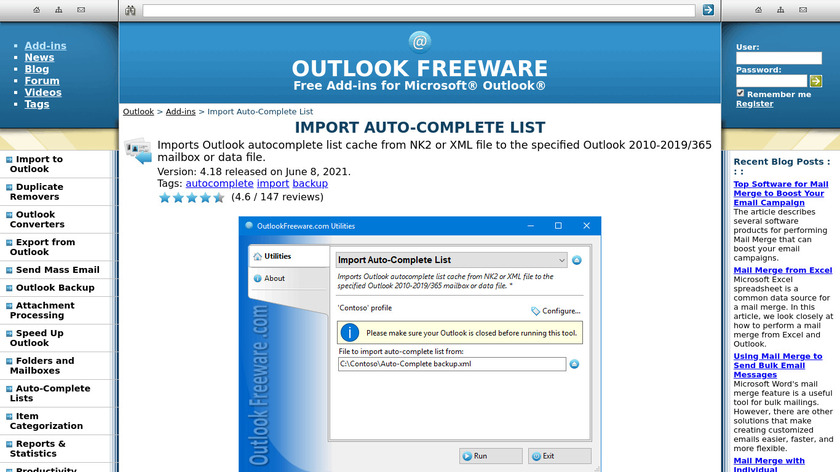The image size is (840, 472).
Task: Open the News menu link
Action: click(39, 57)
